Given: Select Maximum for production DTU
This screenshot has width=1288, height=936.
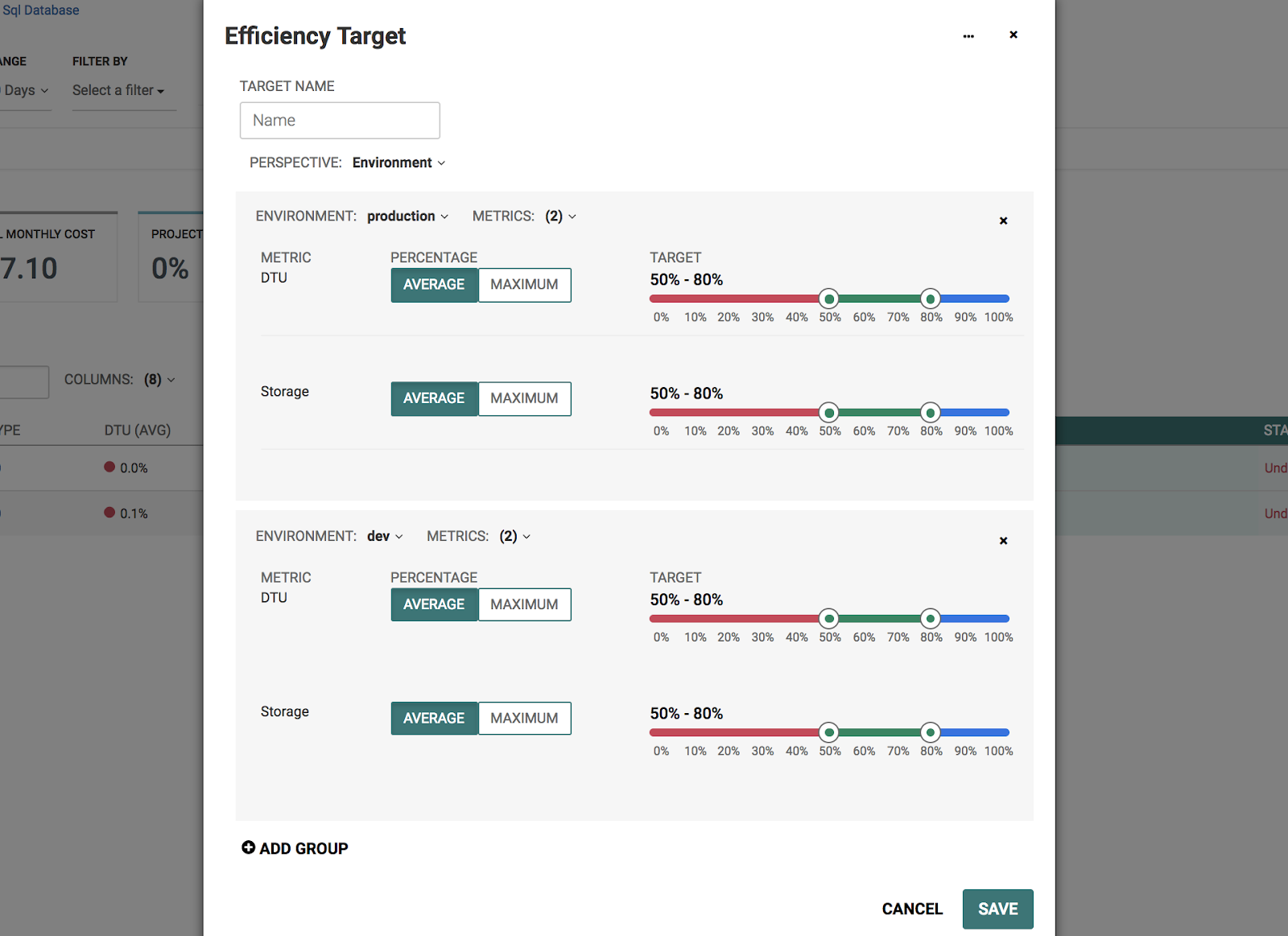Looking at the screenshot, I should 525,285.
